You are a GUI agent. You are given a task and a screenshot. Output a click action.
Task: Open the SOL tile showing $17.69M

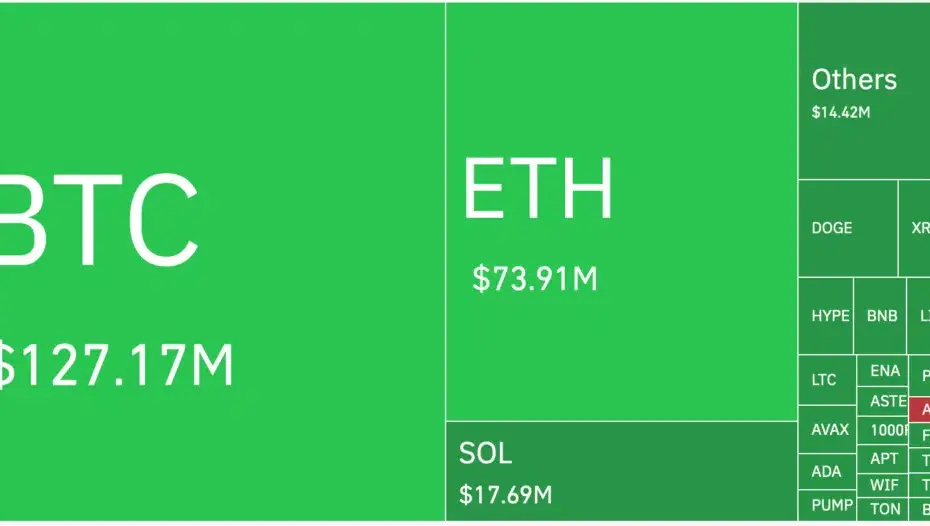pyautogui.click(x=621, y=471)
